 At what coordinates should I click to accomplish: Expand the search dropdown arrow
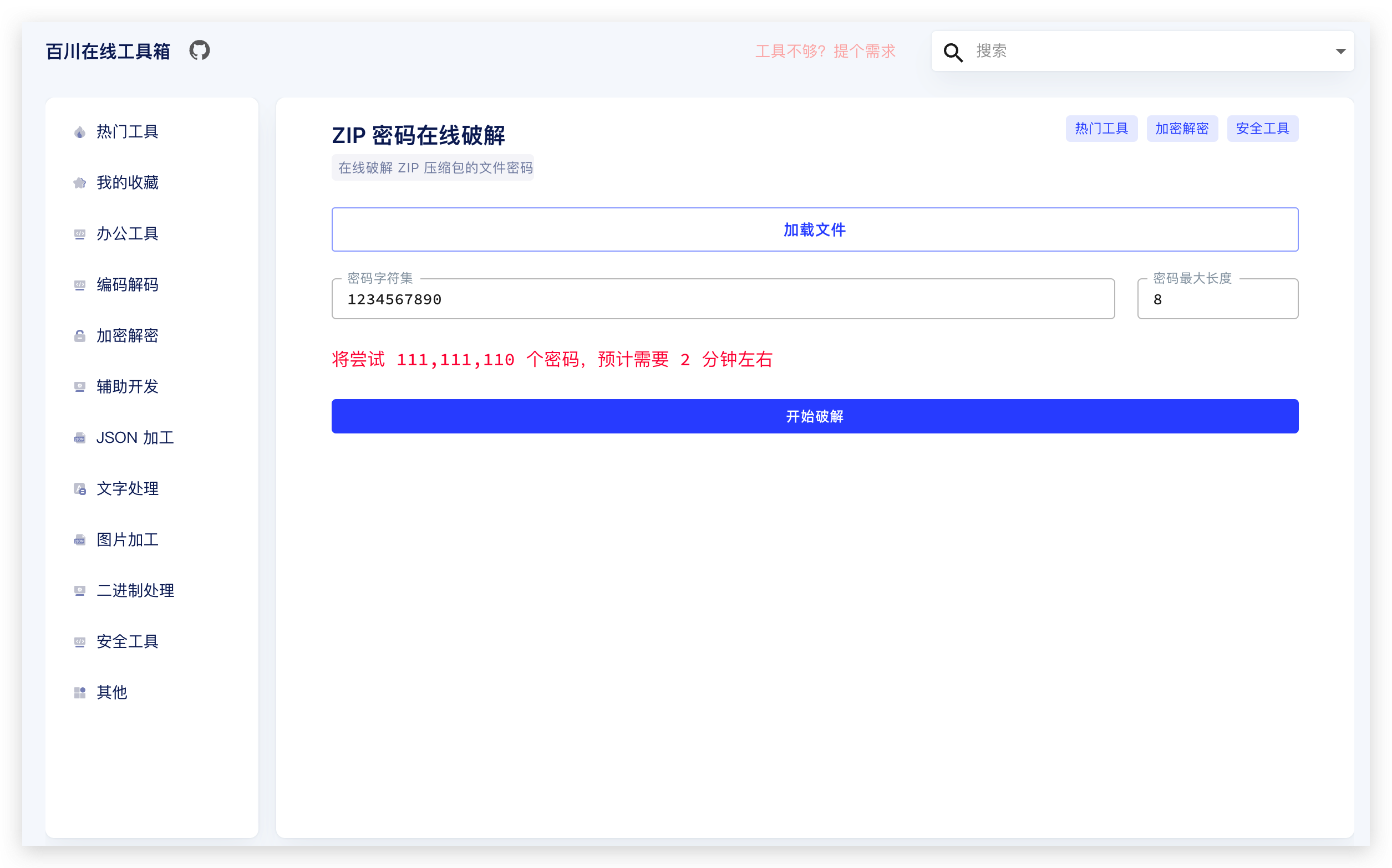point(1340,51)
